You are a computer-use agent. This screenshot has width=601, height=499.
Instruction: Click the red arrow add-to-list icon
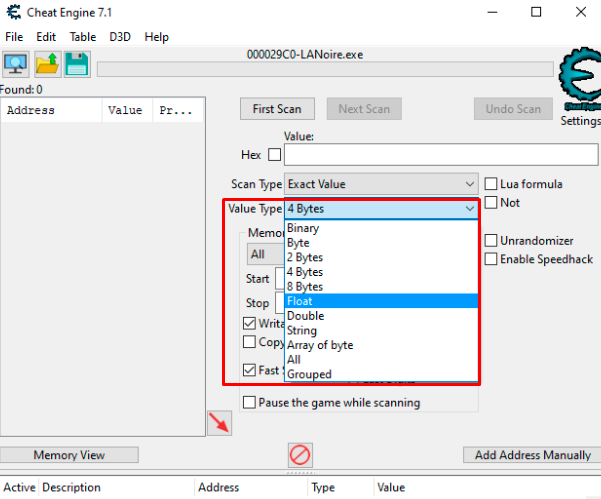pos(219,423)
